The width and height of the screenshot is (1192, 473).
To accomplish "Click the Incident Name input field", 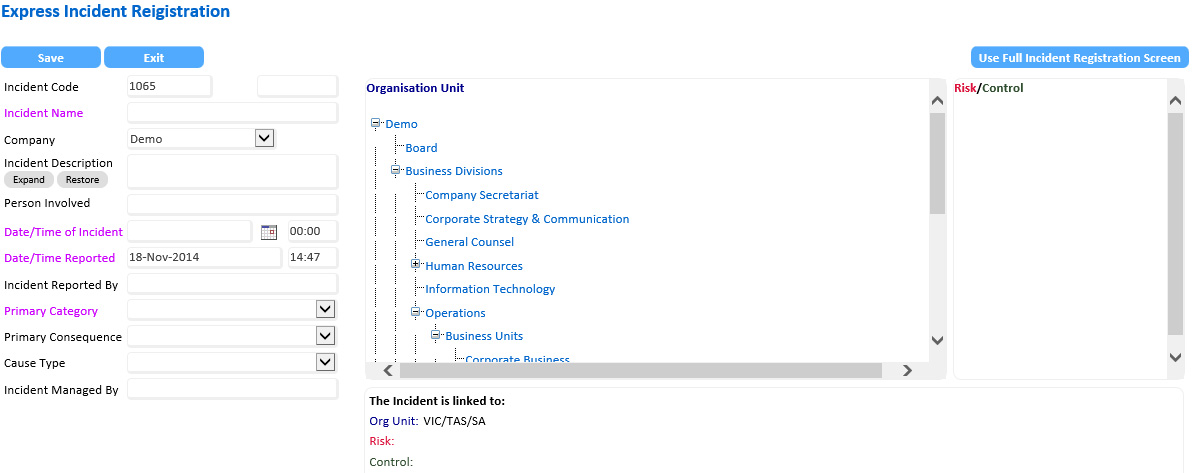I will [232, 113].
